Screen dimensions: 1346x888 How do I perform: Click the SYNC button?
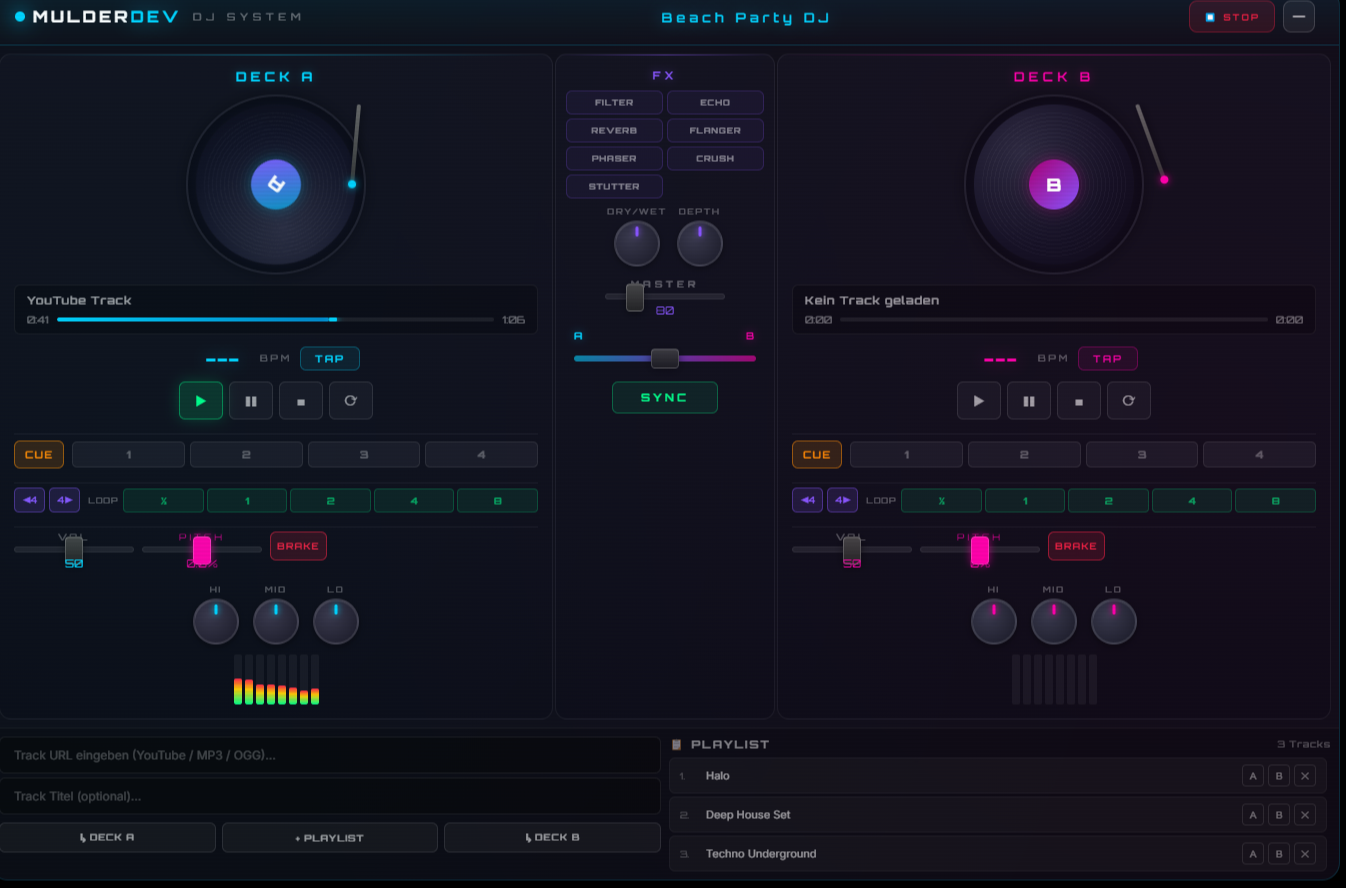pos(665,397)
